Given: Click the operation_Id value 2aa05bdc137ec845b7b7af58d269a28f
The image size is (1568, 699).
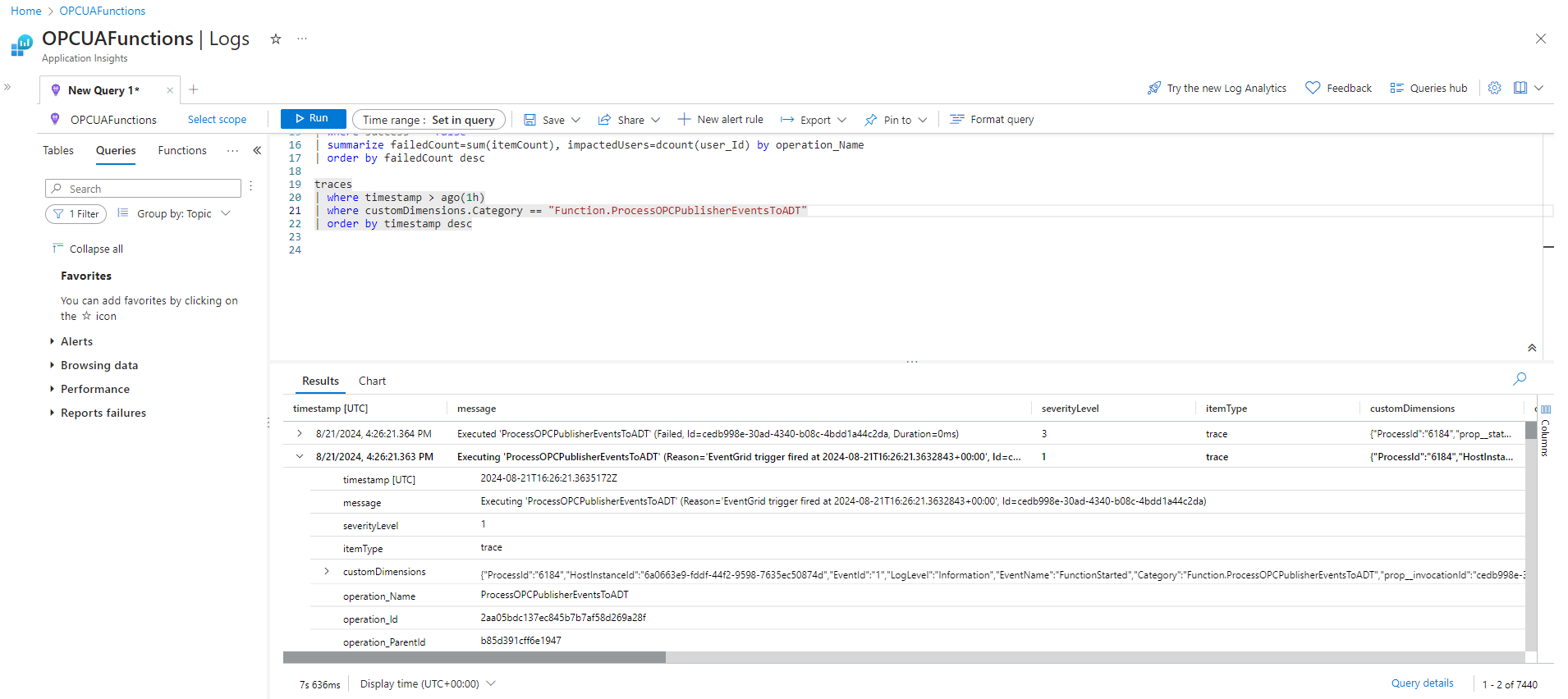Looking at the screenshot, I should point(563,618).
